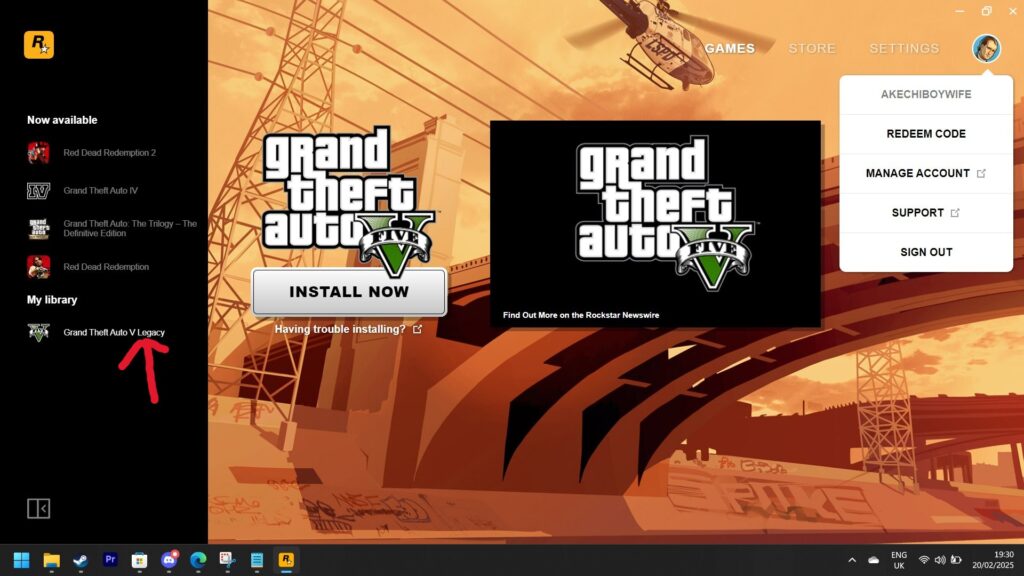Click SIGN OUT in the account menu

pyautogui.click(x=926, y=252)
